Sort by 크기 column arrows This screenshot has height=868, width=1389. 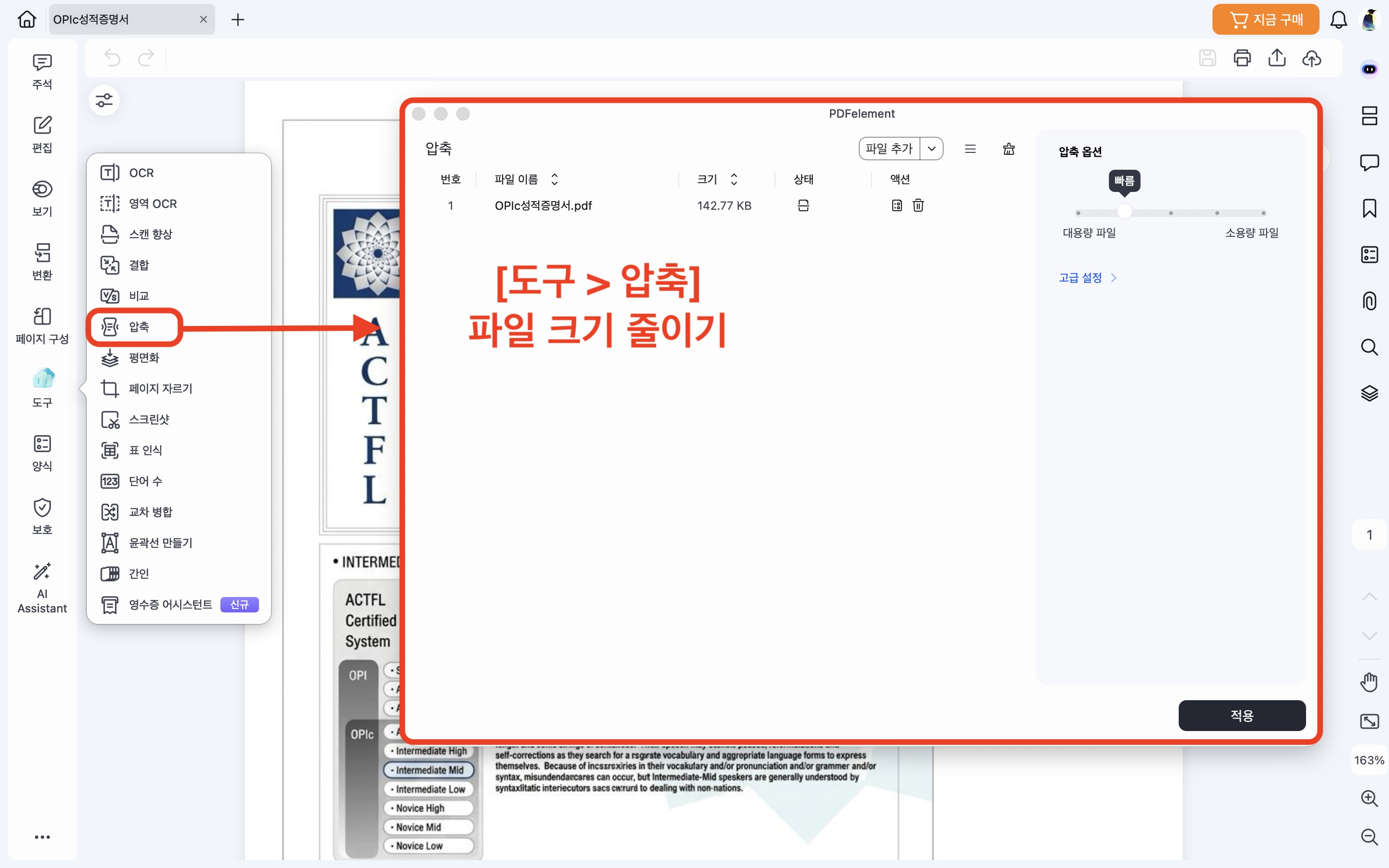tap(734, 180)
